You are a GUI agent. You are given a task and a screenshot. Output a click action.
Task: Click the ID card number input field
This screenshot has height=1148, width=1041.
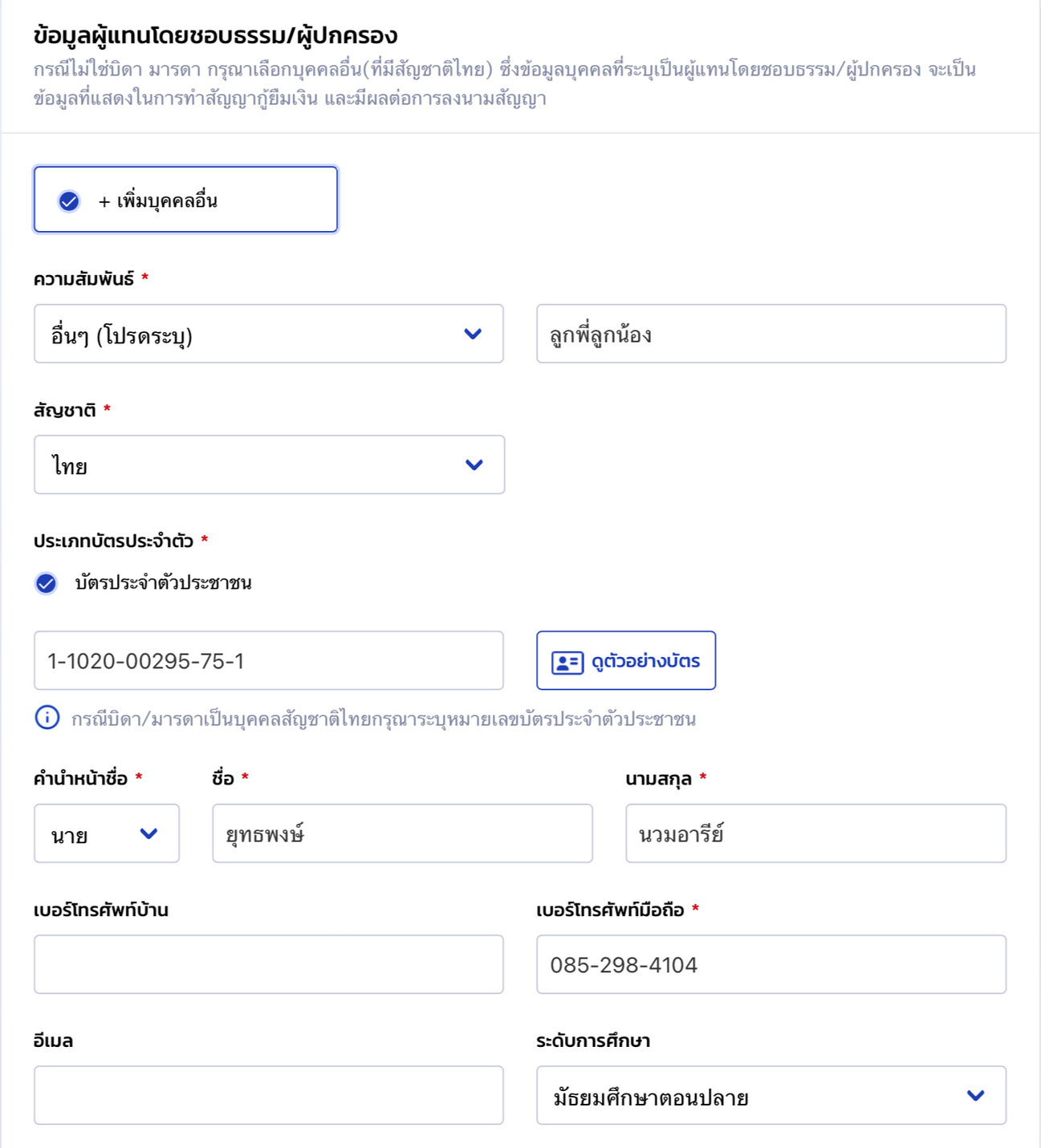[x=268, y=661]
